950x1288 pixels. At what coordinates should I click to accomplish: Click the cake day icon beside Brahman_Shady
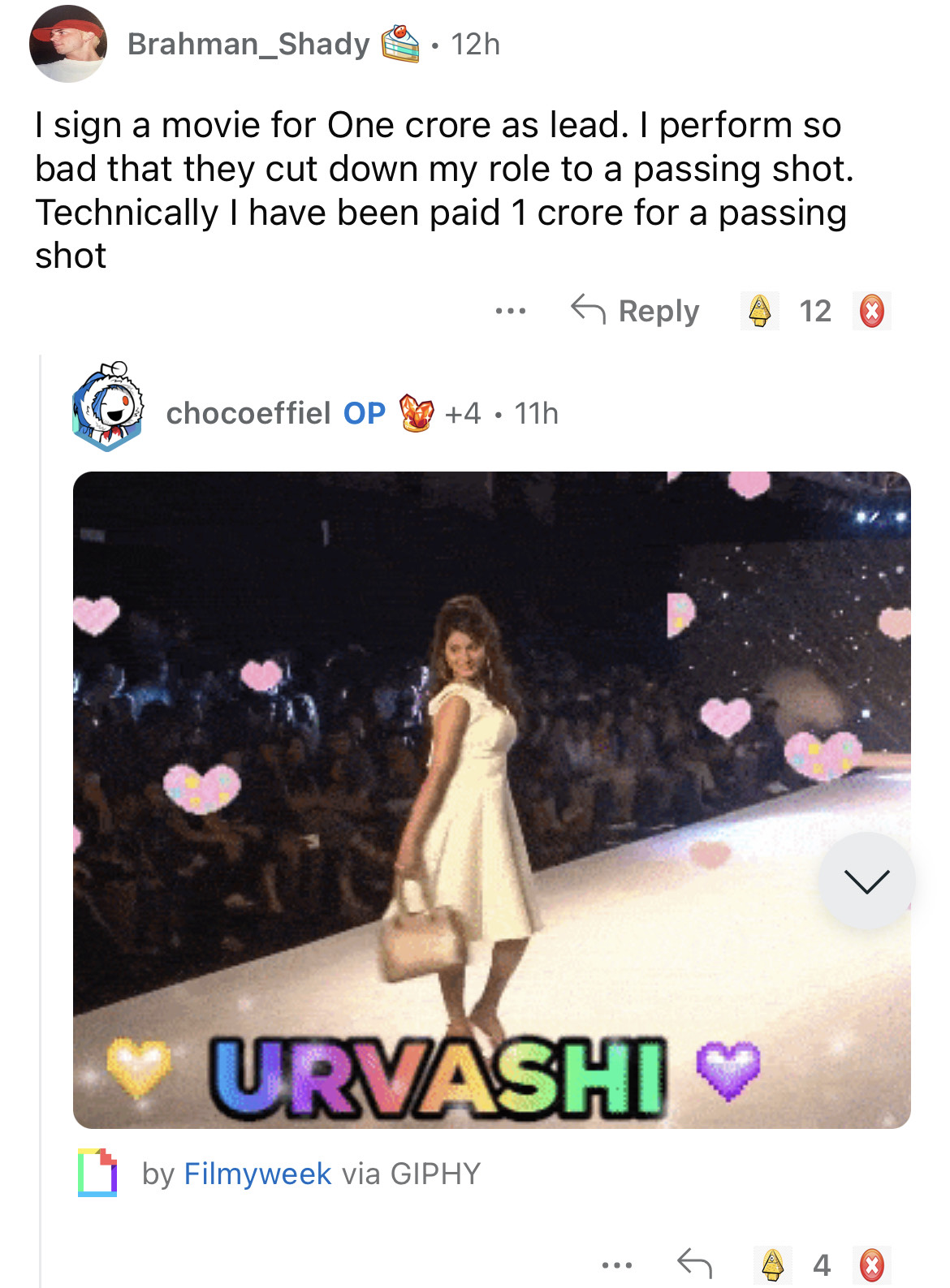click(400, 44)
